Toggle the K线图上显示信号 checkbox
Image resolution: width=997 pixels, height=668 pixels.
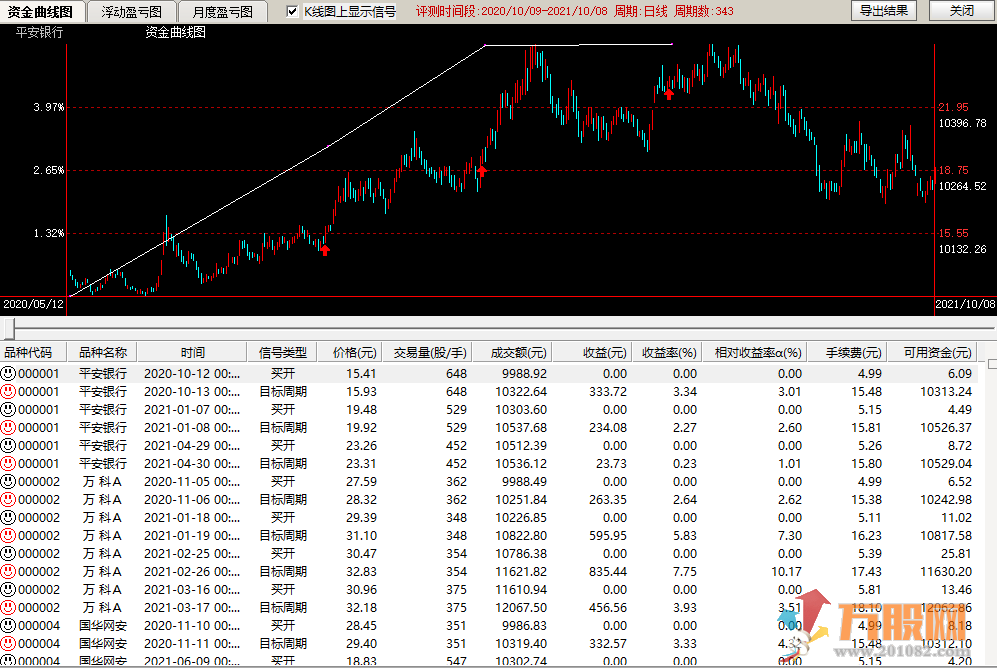[x=292, y=11]
